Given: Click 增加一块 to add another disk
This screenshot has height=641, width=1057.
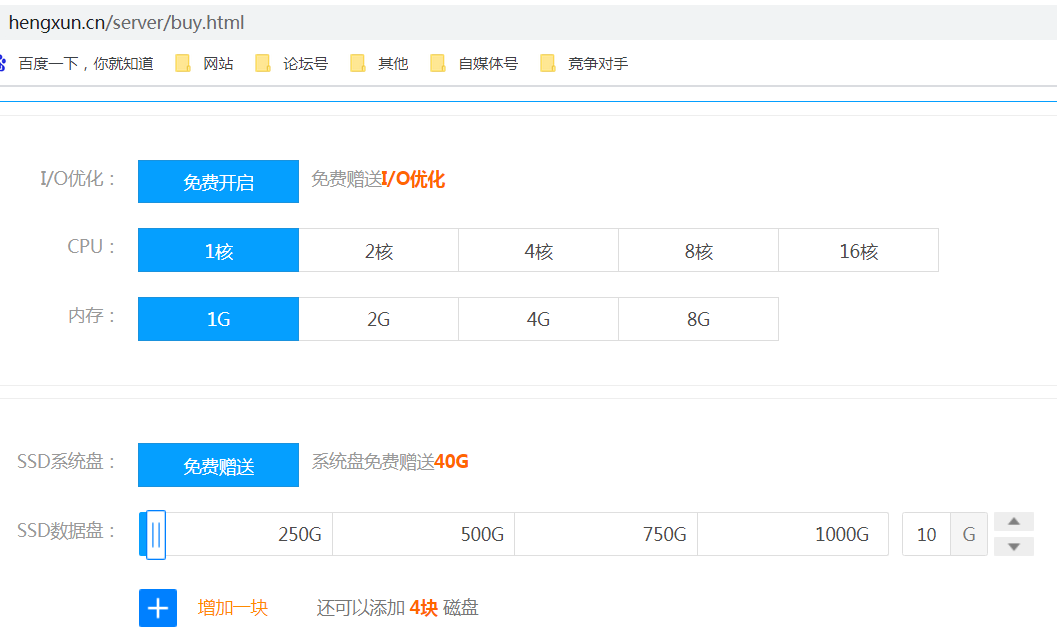Looking at the screenshot, I should (231, 607).
